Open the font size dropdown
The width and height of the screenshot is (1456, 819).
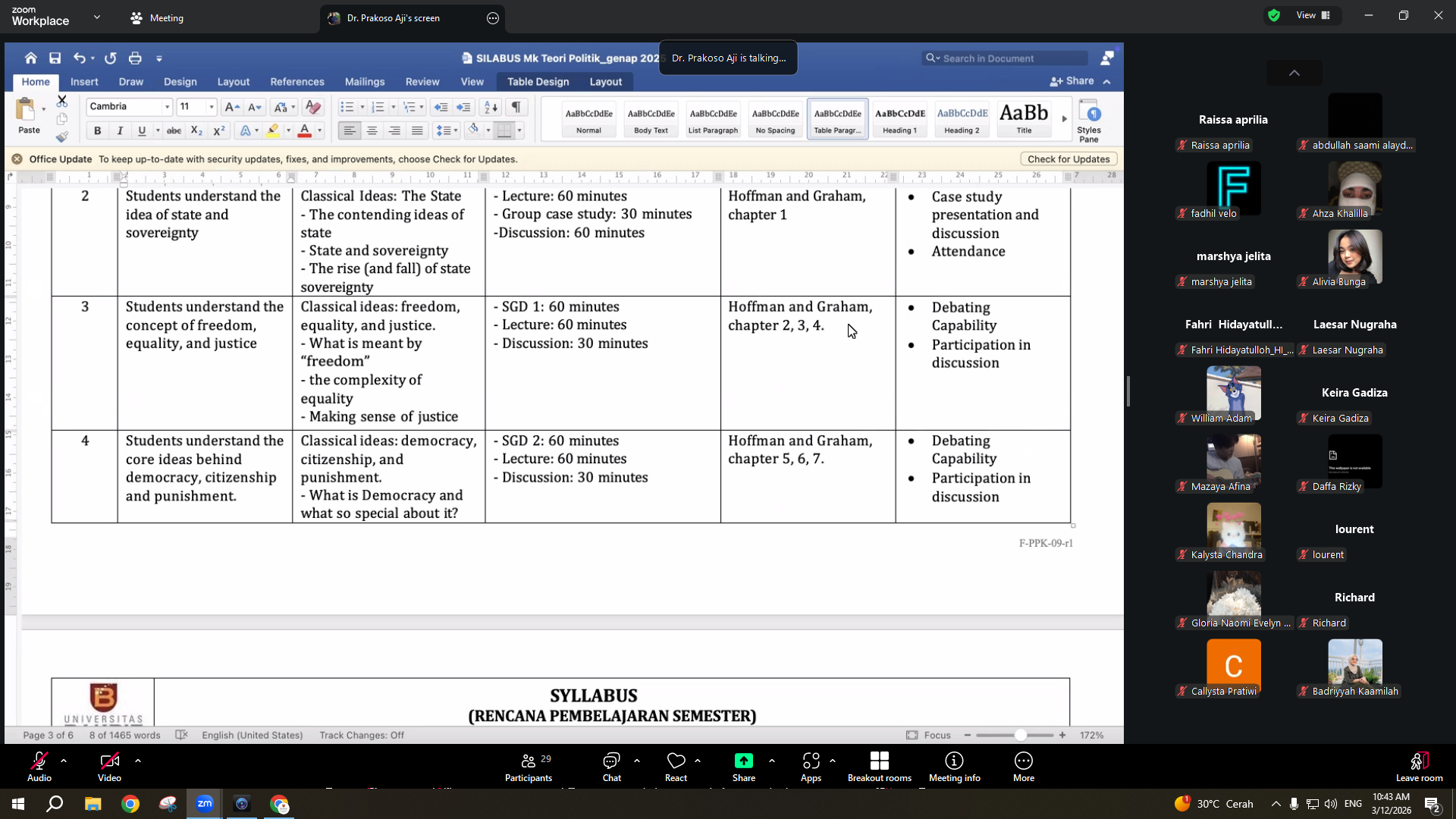tap(211, 107)
